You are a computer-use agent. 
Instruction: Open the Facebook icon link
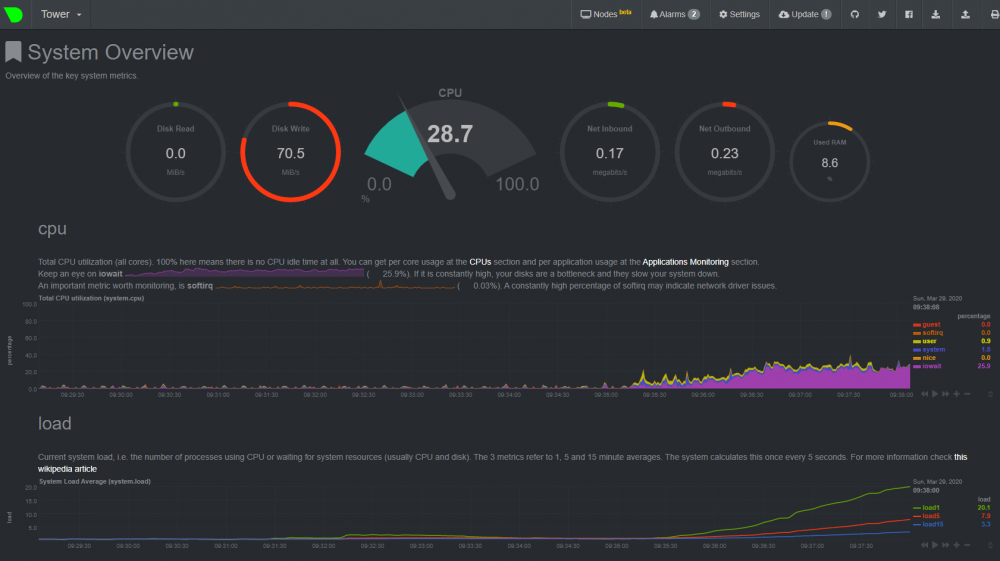[909, 14]
